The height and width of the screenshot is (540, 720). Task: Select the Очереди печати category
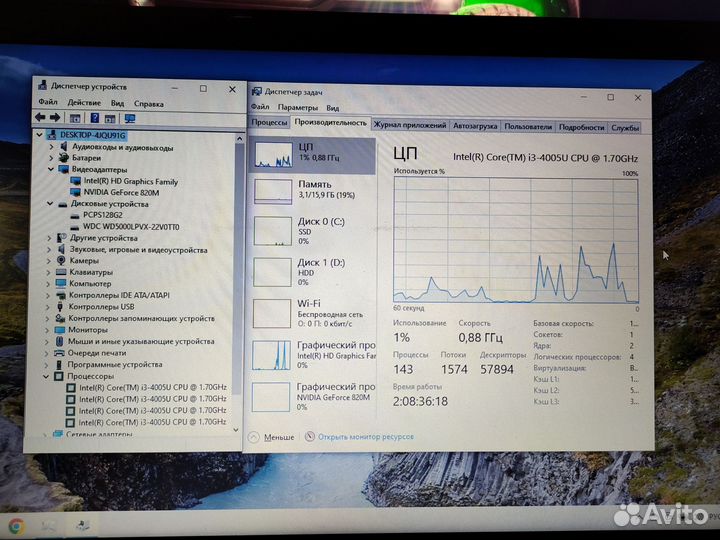coord(96,353)
